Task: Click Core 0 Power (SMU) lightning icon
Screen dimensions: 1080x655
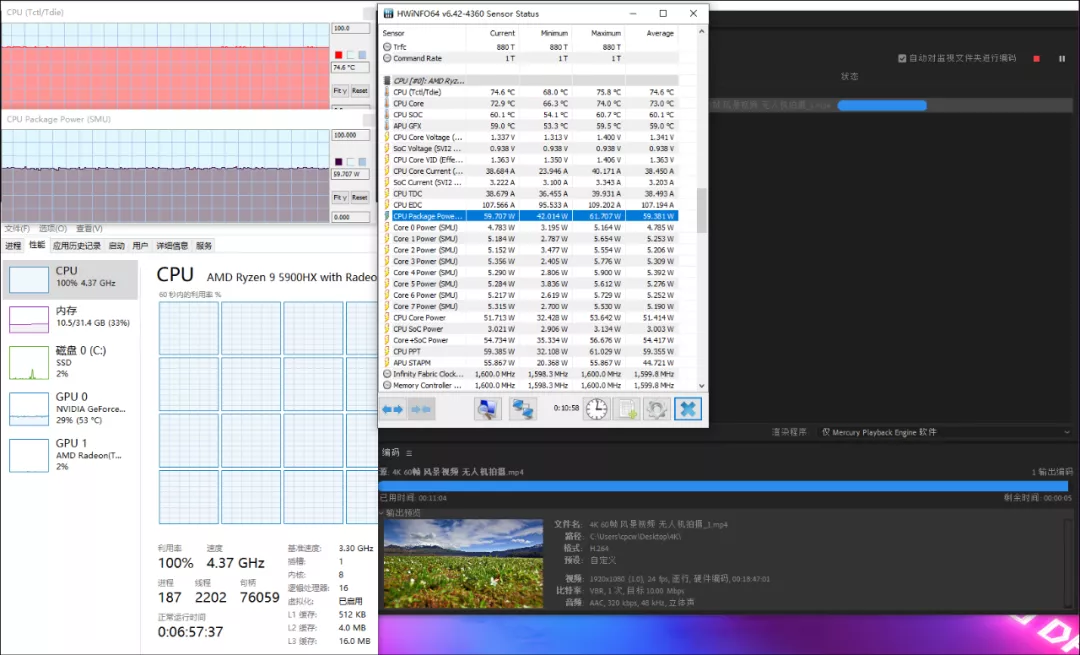Action: 387,227
